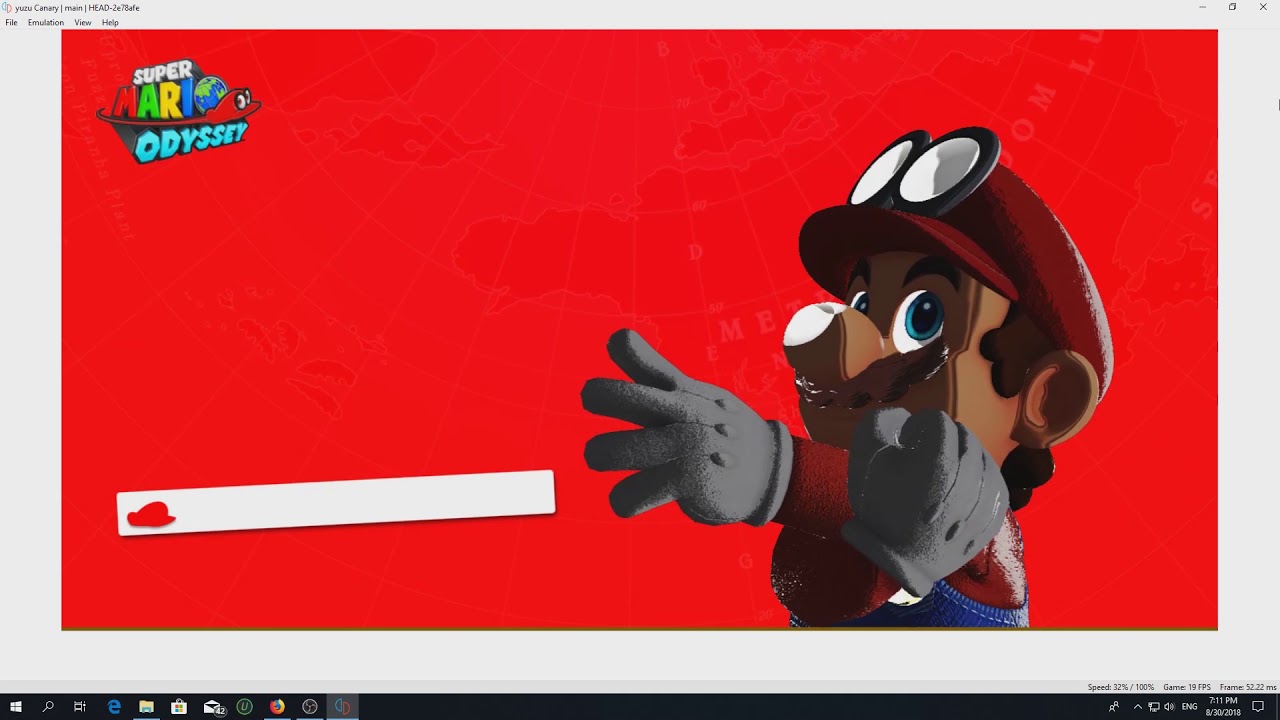
Task: Open the green circular U app in taskbar
Action: coord(245,707)
